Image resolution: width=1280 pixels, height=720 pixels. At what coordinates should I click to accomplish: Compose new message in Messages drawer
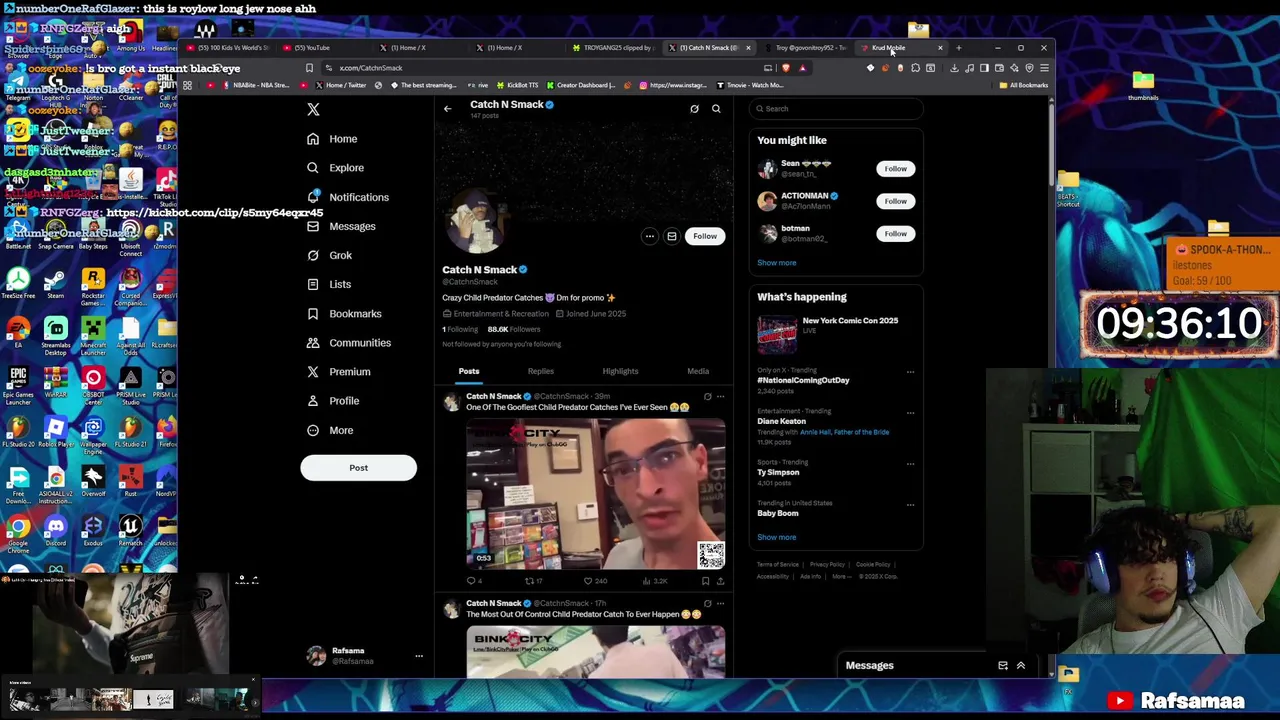[1003, 665]
